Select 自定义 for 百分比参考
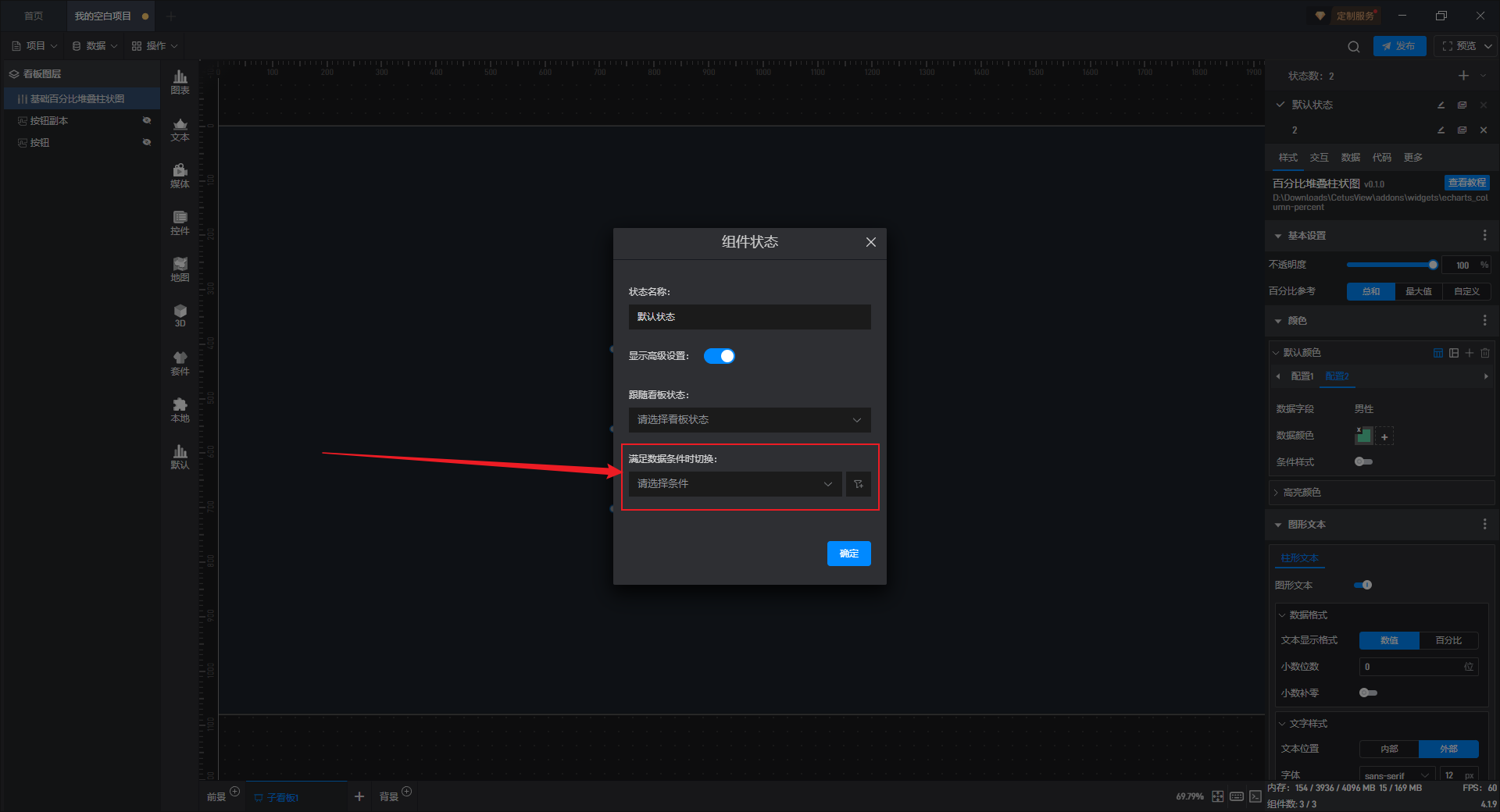 pos(1467,291)
